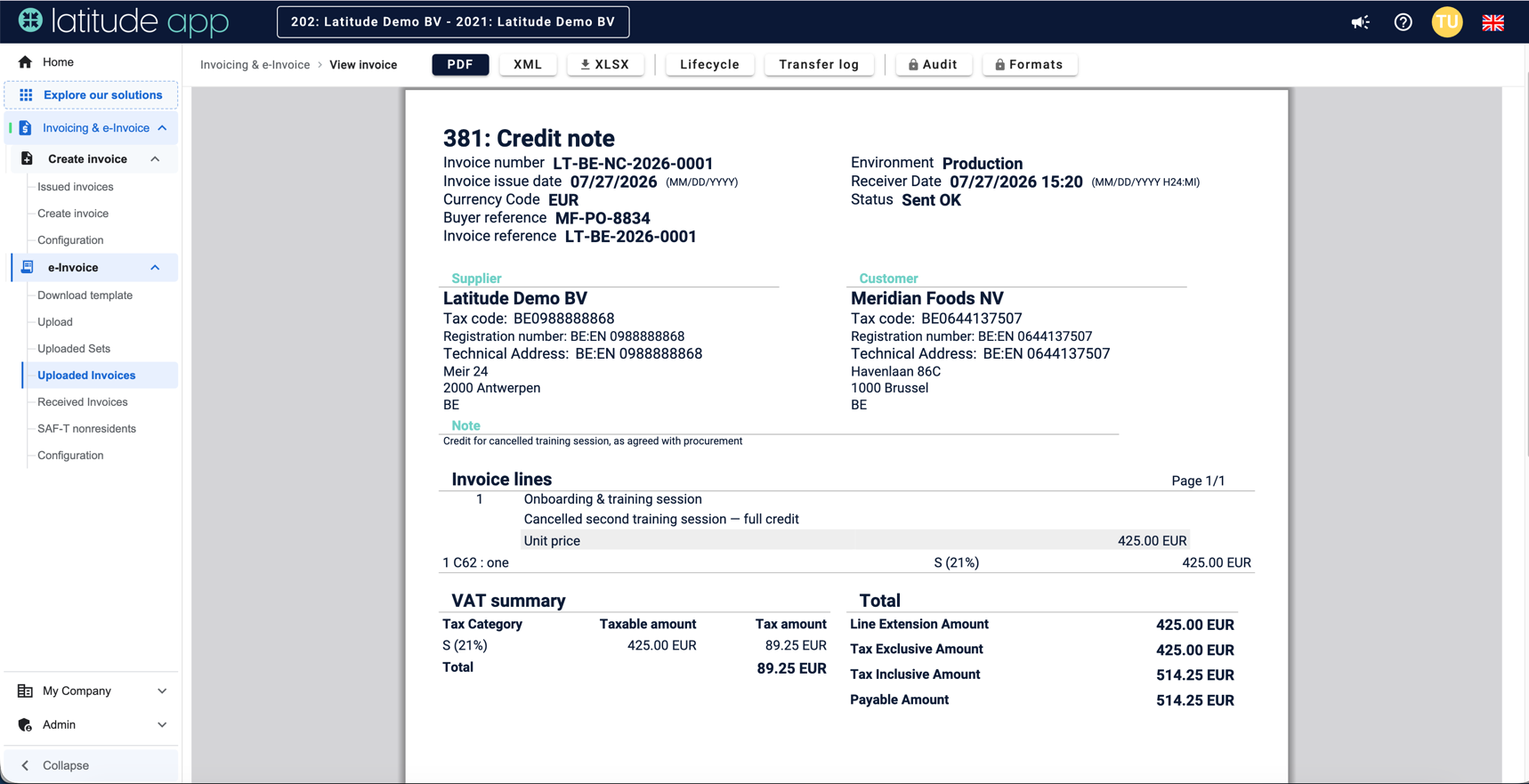Select the sidebar Create invoice sub-item
This screenshot has height=784, width=1529.
pos(73,214)
